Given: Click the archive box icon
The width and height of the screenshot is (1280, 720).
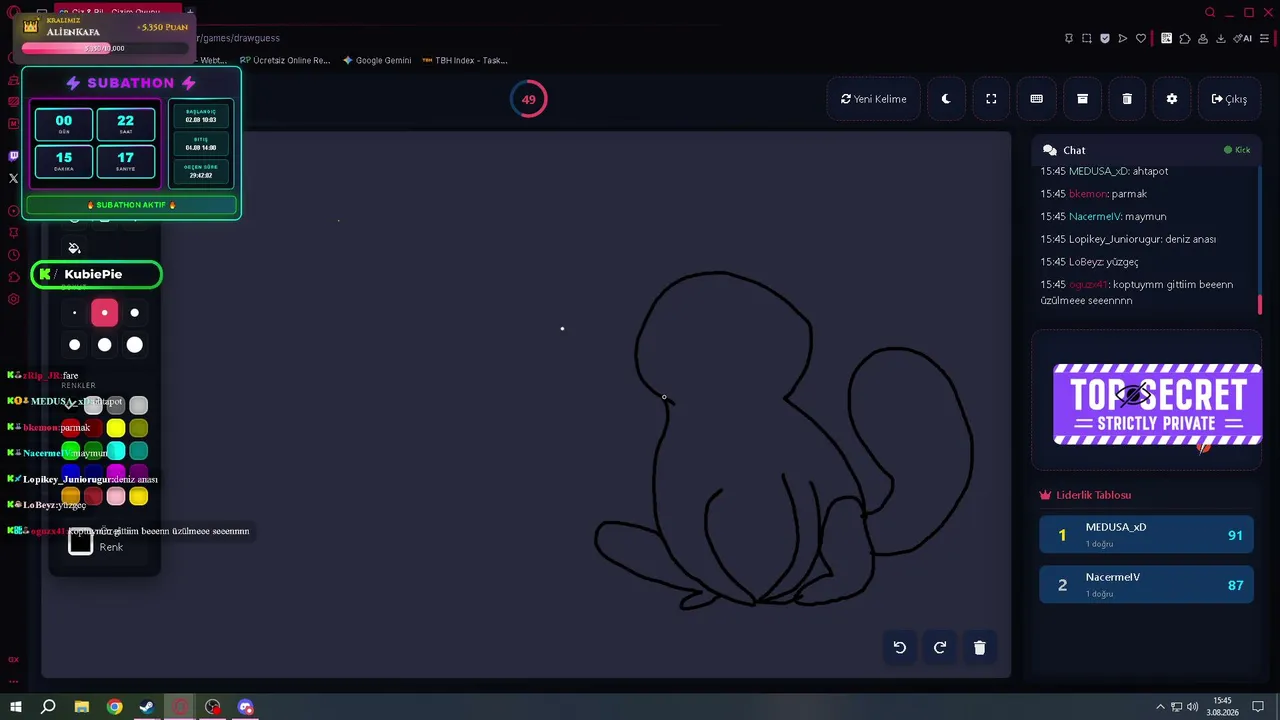Looking at the screenshot, I should 1082,99.
